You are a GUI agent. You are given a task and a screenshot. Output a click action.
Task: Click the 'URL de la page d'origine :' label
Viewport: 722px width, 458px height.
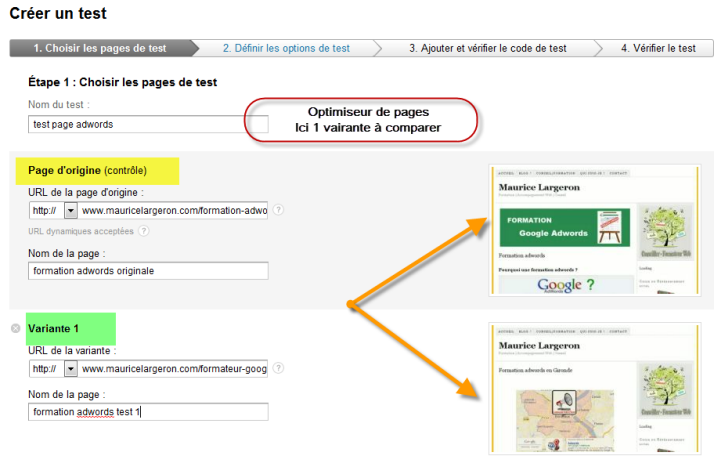86,192
